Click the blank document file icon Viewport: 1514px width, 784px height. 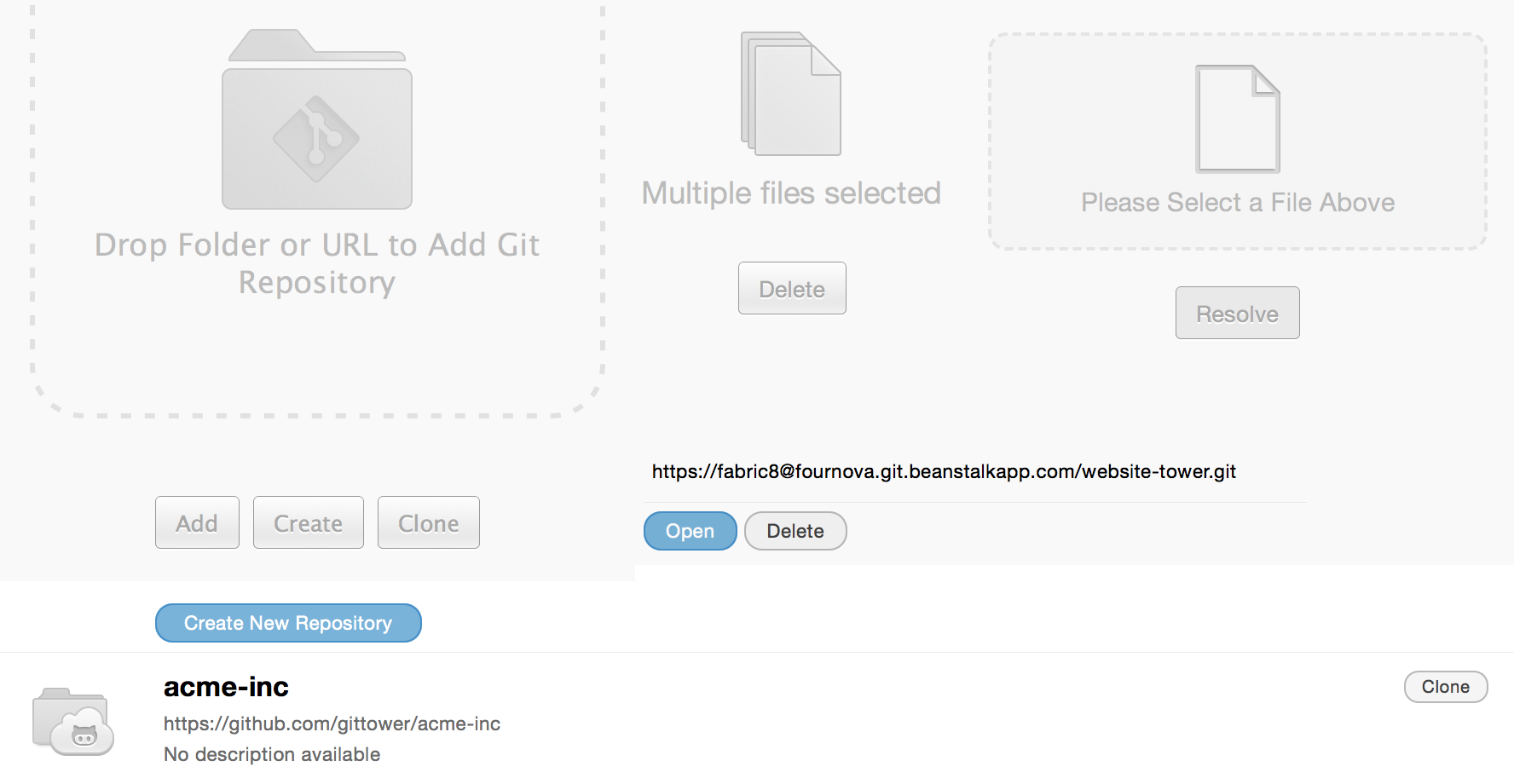(x=1238, y=118)
